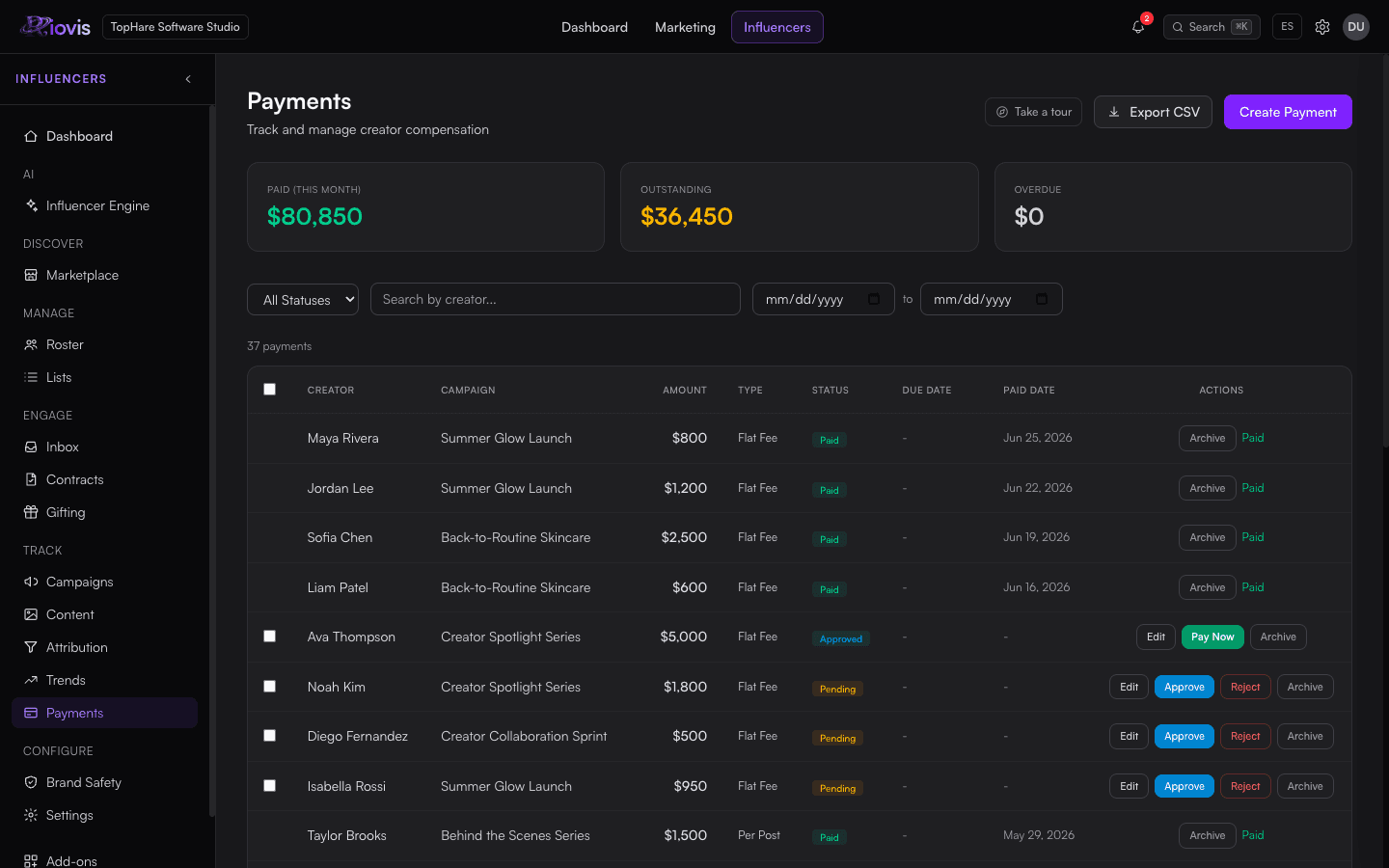1389x868 pixels.
Task: Click the Attribution funnel icon
Action: [31, 647]
